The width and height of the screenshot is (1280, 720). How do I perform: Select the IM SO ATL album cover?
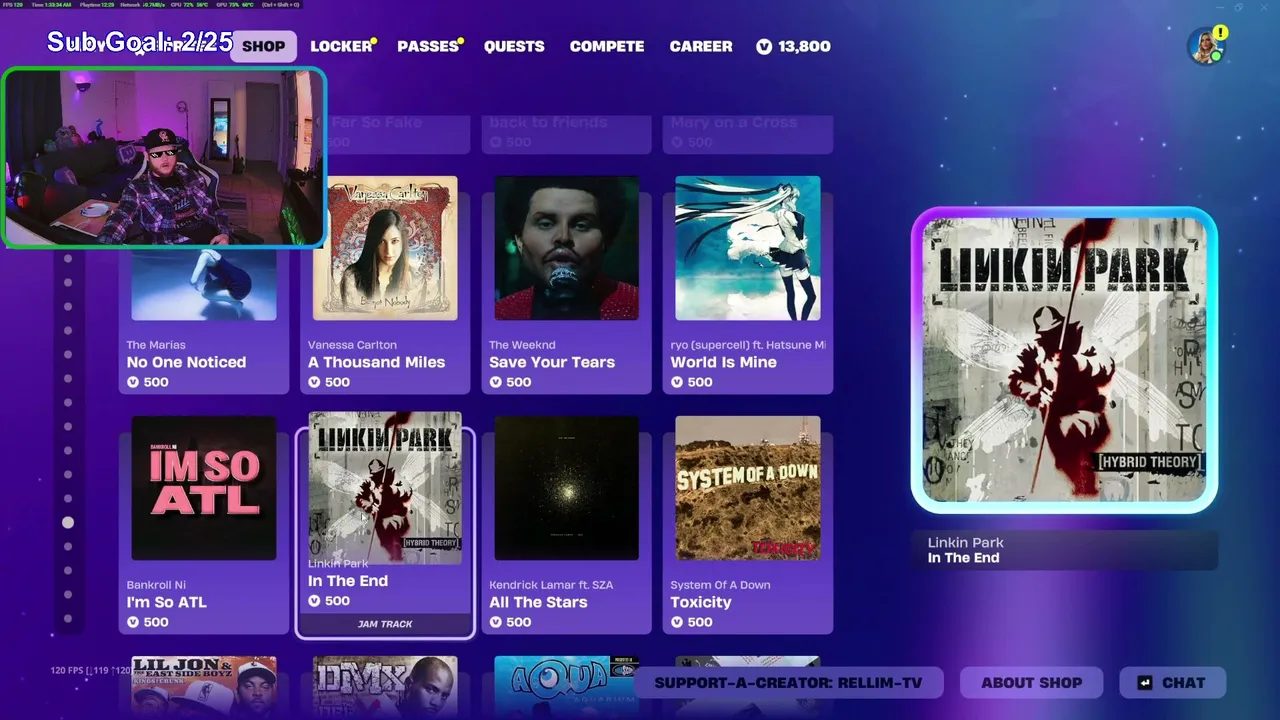204,488
